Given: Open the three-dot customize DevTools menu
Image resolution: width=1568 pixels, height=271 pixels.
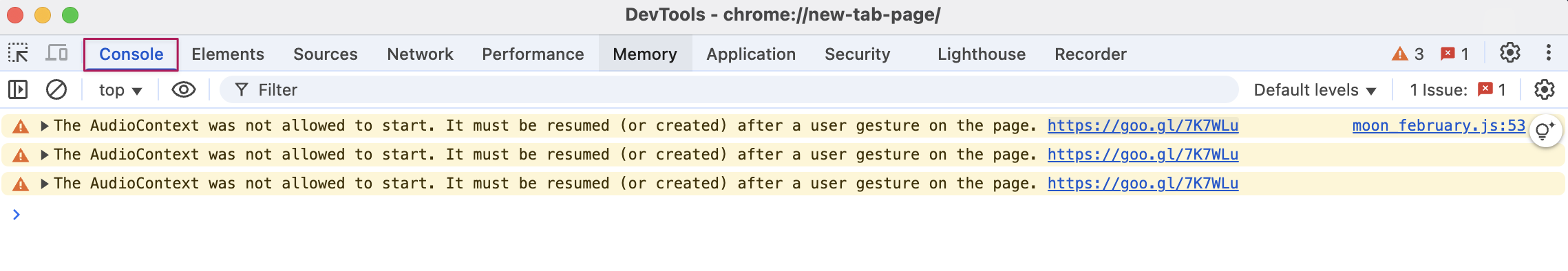Looking at the screenshot, I should pos(1548,53).
